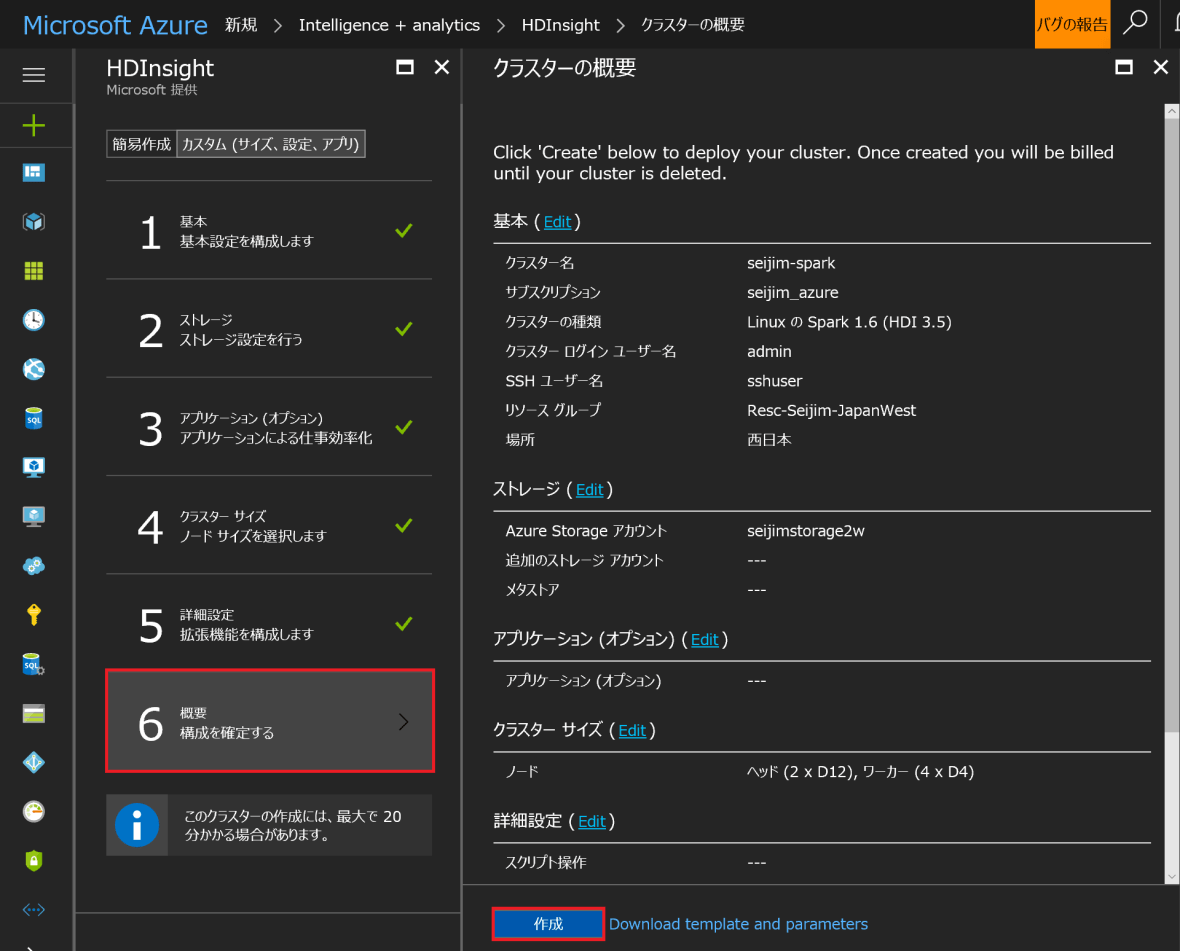Open step 6 概要 summary

(x=270, y=722)
